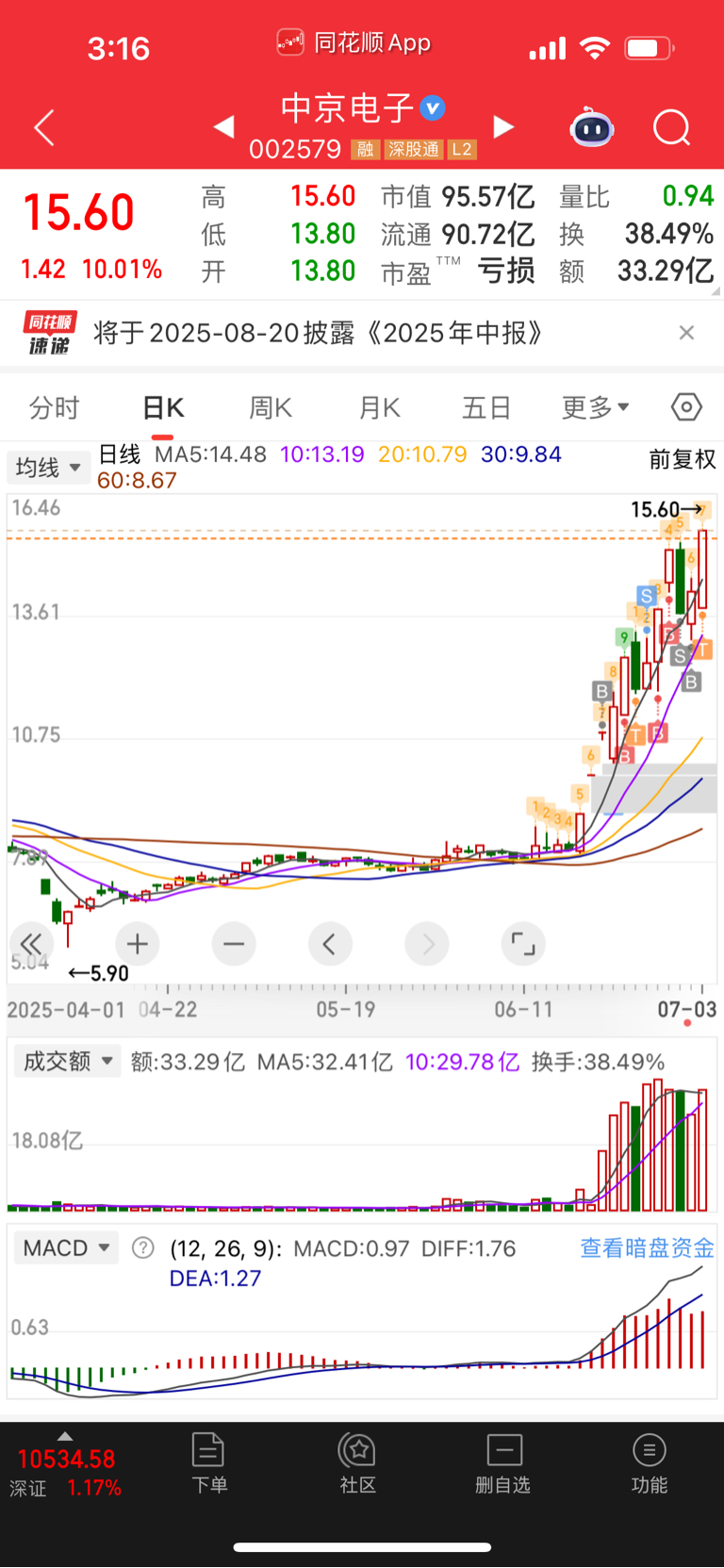Tap 删自选 remove-from-watchlist icon
The width and height of the screenshot is (724, 1568).
pyautogui.click(x=503, y=1462)
